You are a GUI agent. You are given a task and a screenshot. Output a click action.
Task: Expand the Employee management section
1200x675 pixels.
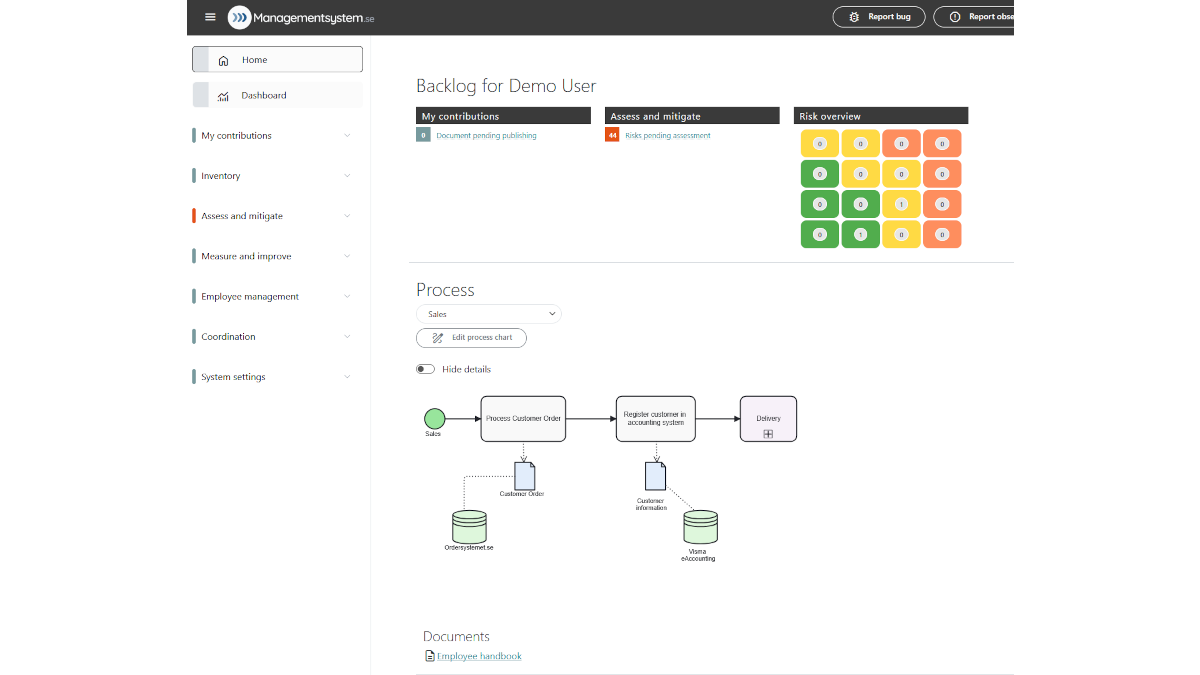point(272,297)
